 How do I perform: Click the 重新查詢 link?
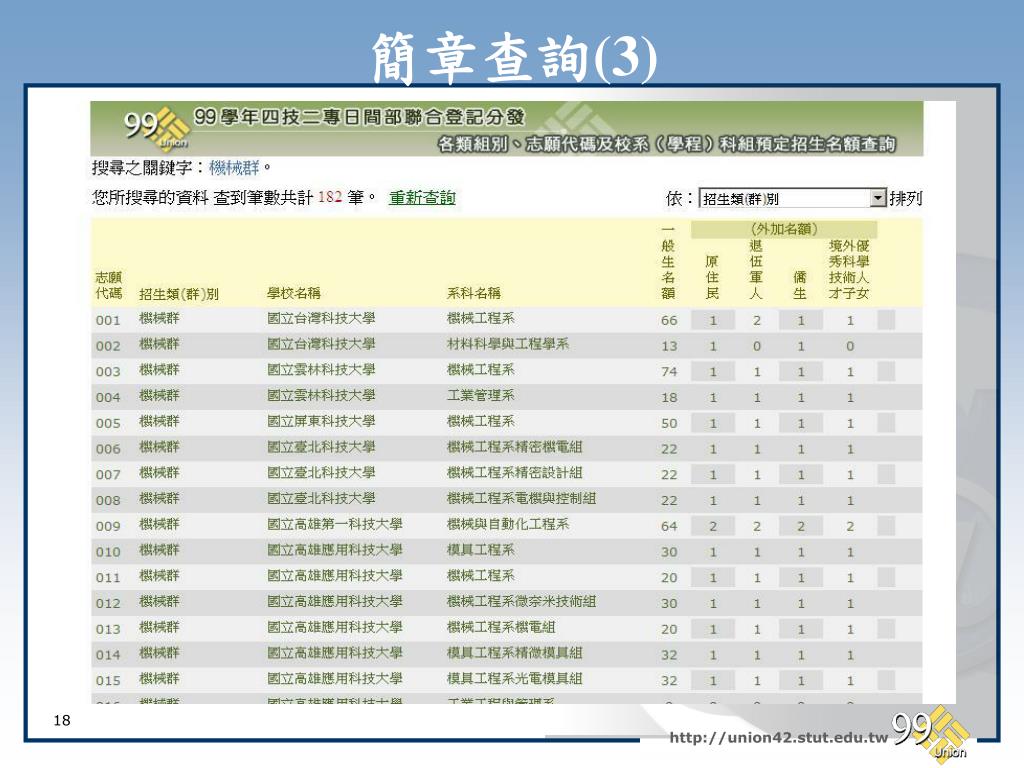click(x=422, y=197)
